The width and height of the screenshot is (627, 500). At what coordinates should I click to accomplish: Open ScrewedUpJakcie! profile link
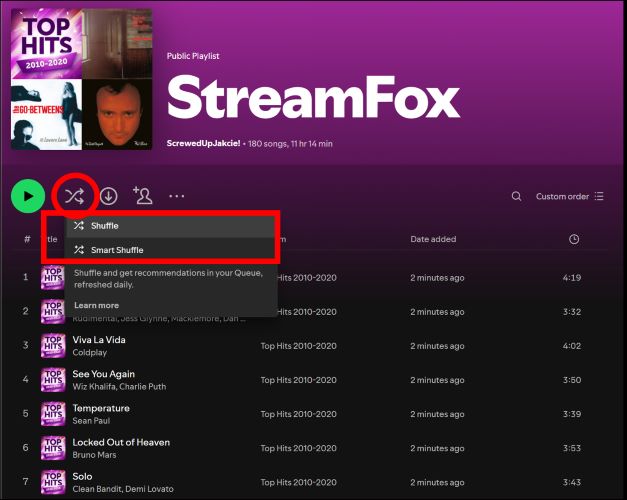tap(204, 143)
